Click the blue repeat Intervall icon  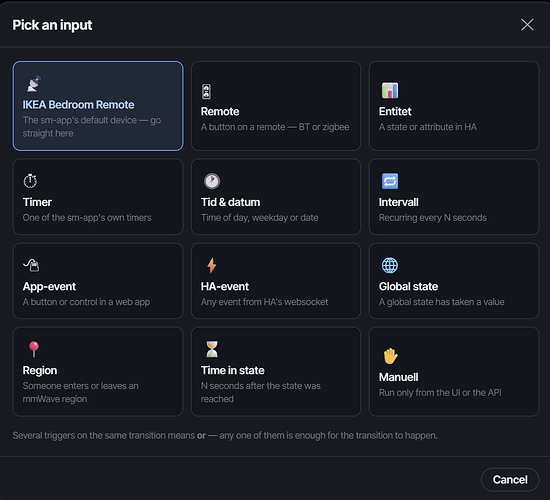click(390, 181)
